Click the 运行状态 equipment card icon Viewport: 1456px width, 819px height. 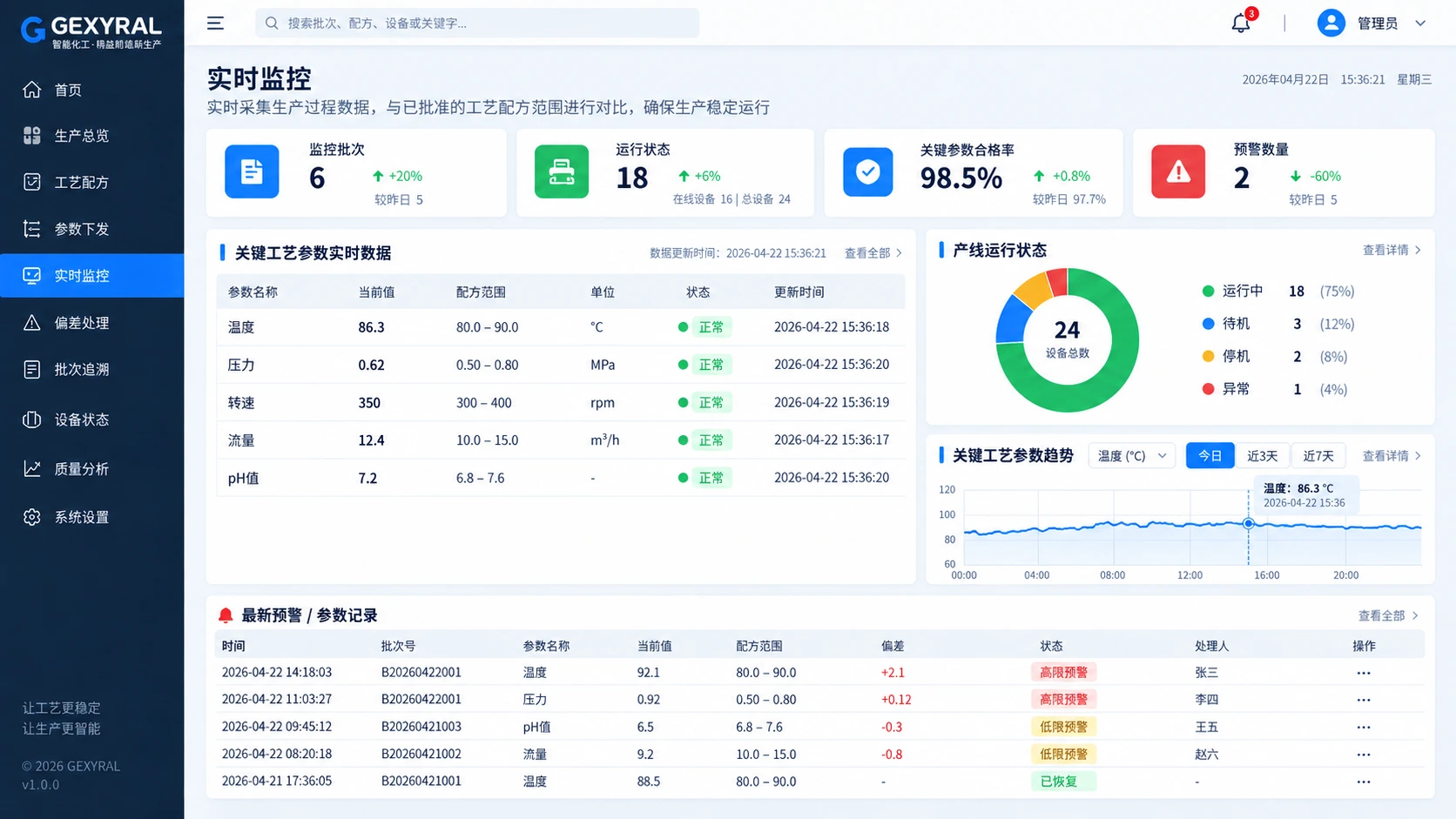tap(562, 171)
